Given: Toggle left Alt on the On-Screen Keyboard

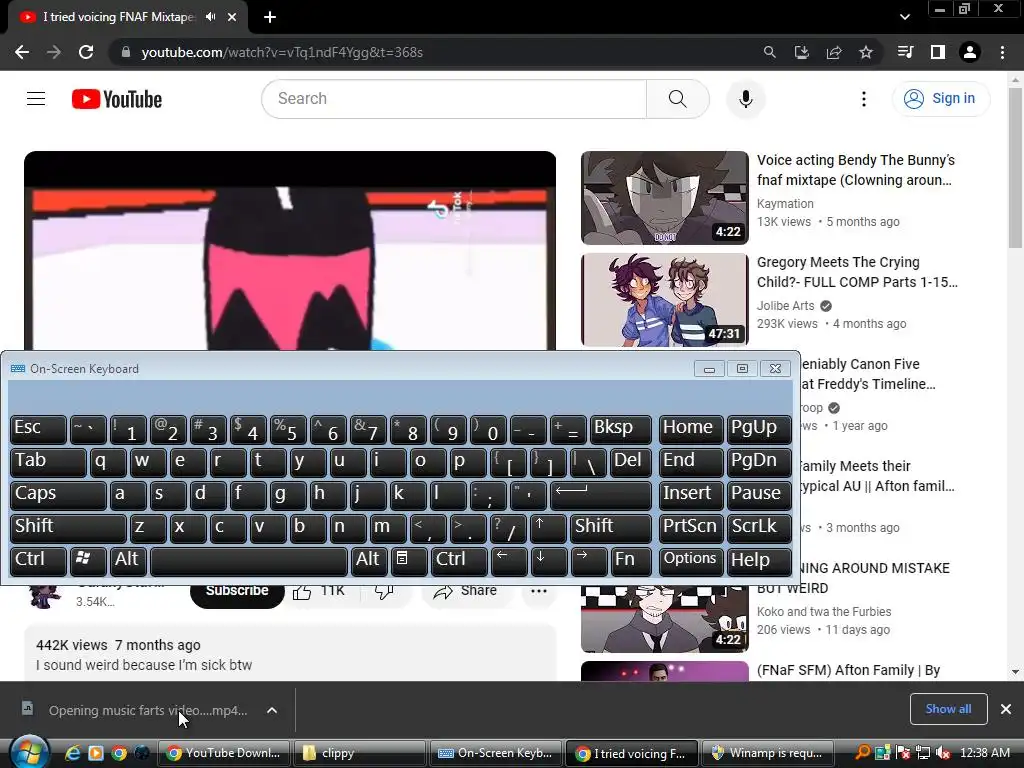Looking at the screenshot, I should (x=127, y=561).
